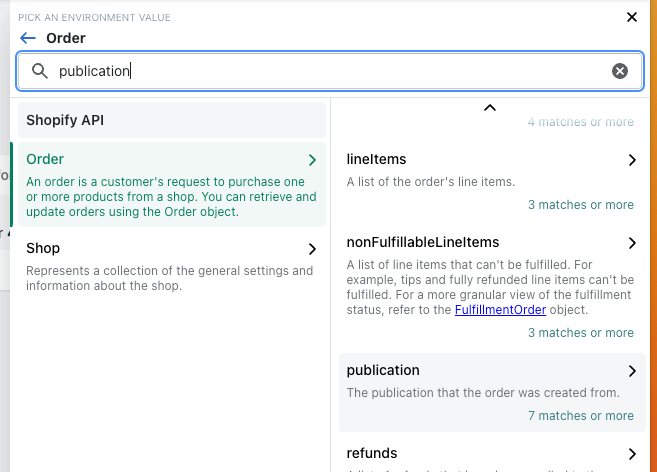Select the refunds field entry
Image resolution: width=657 pixels, height=472 pixels.
tap(492, 457)
